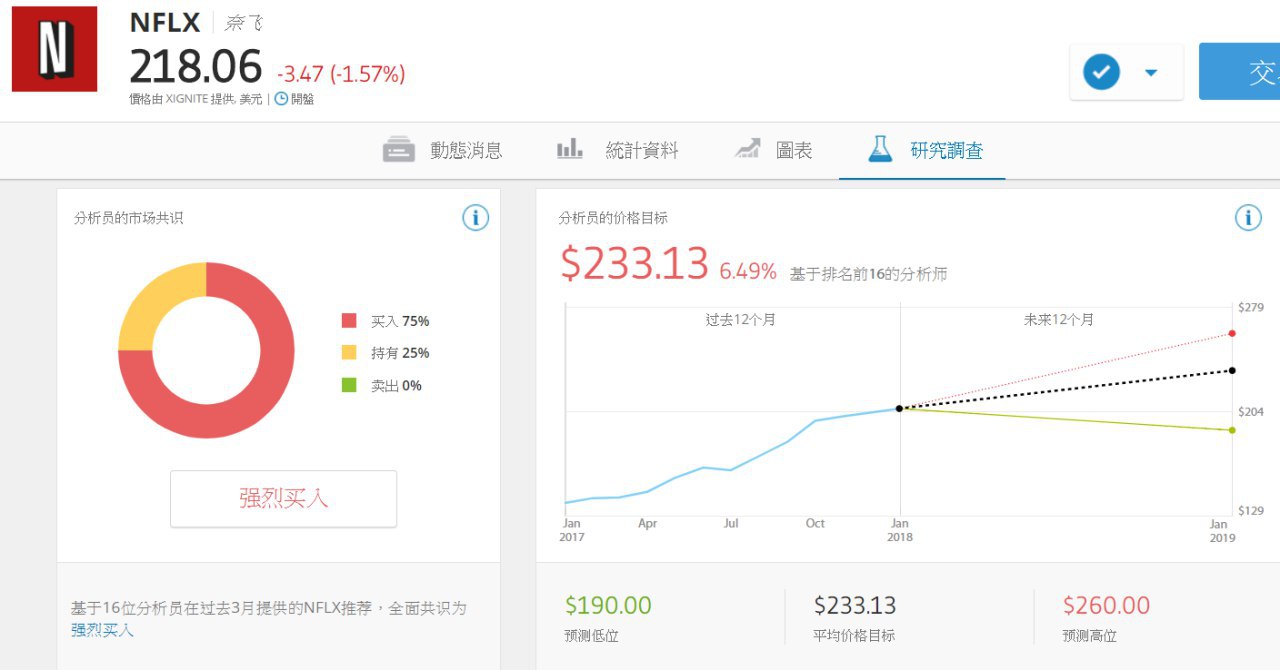Click the black average forecast chart endpoint
The image size is (1280, 670).
coord(1232,370)
